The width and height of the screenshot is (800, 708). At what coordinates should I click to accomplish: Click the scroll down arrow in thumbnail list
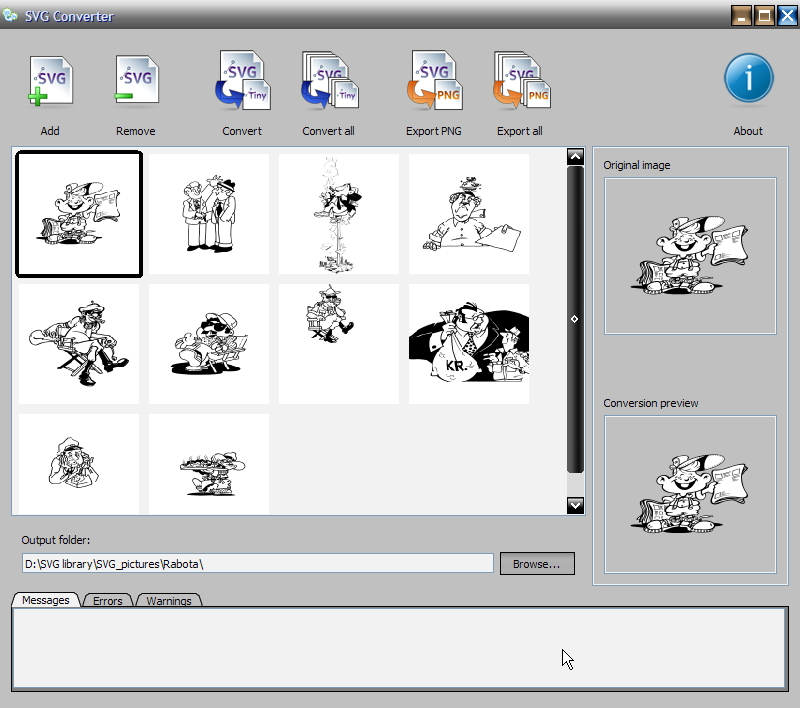(575, 506)
